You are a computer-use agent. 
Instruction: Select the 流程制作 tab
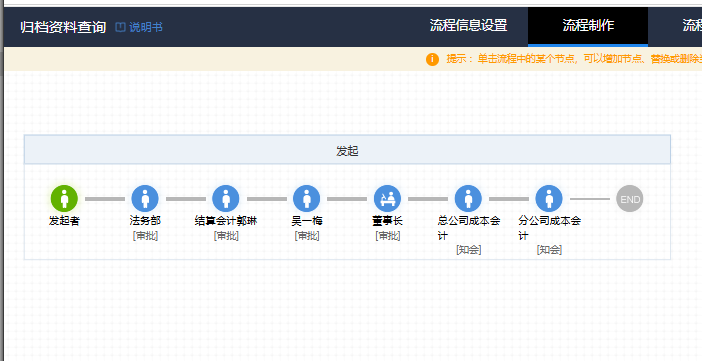588,26
